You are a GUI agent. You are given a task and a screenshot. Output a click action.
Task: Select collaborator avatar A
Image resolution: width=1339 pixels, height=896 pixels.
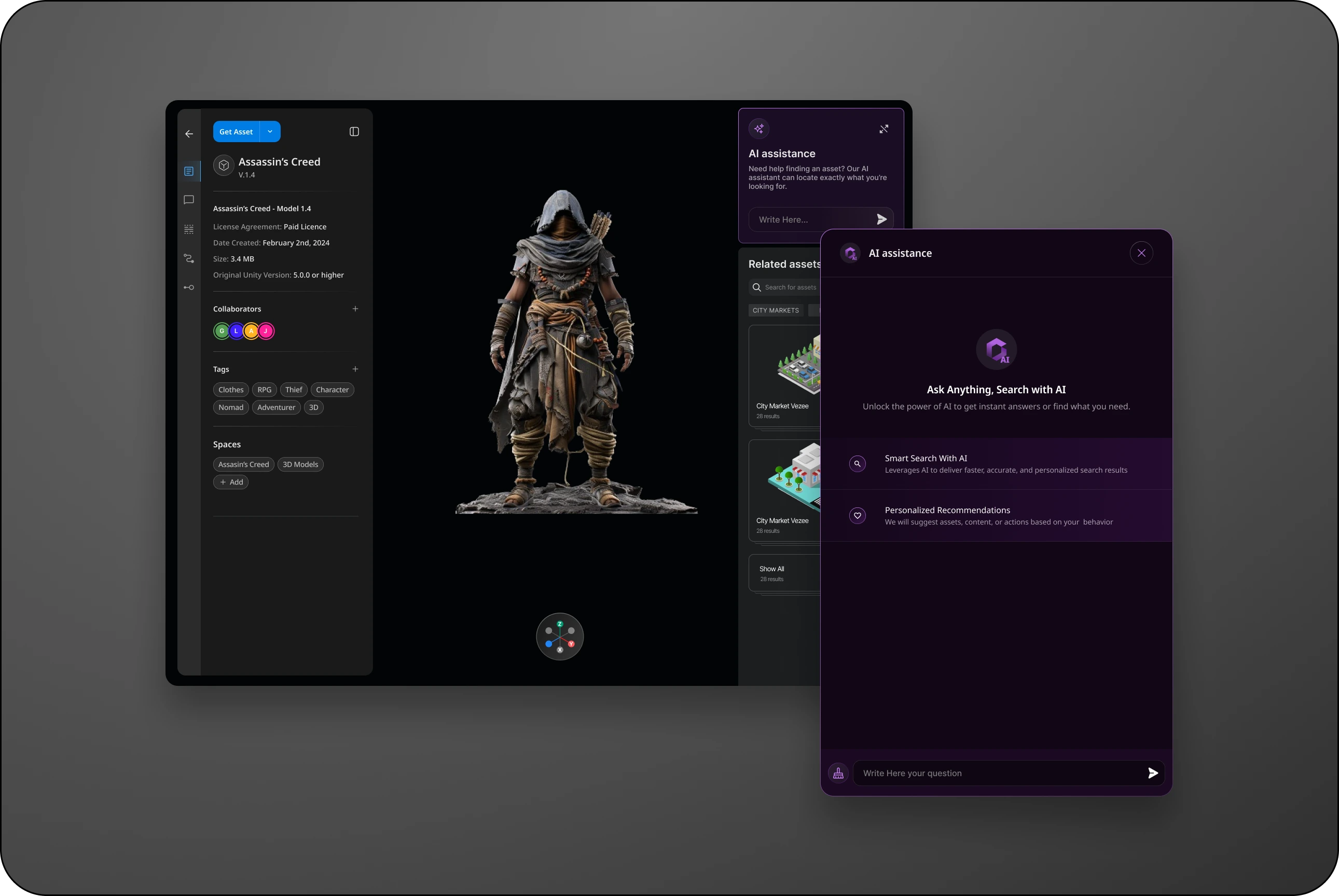click(x=251, y=331)
